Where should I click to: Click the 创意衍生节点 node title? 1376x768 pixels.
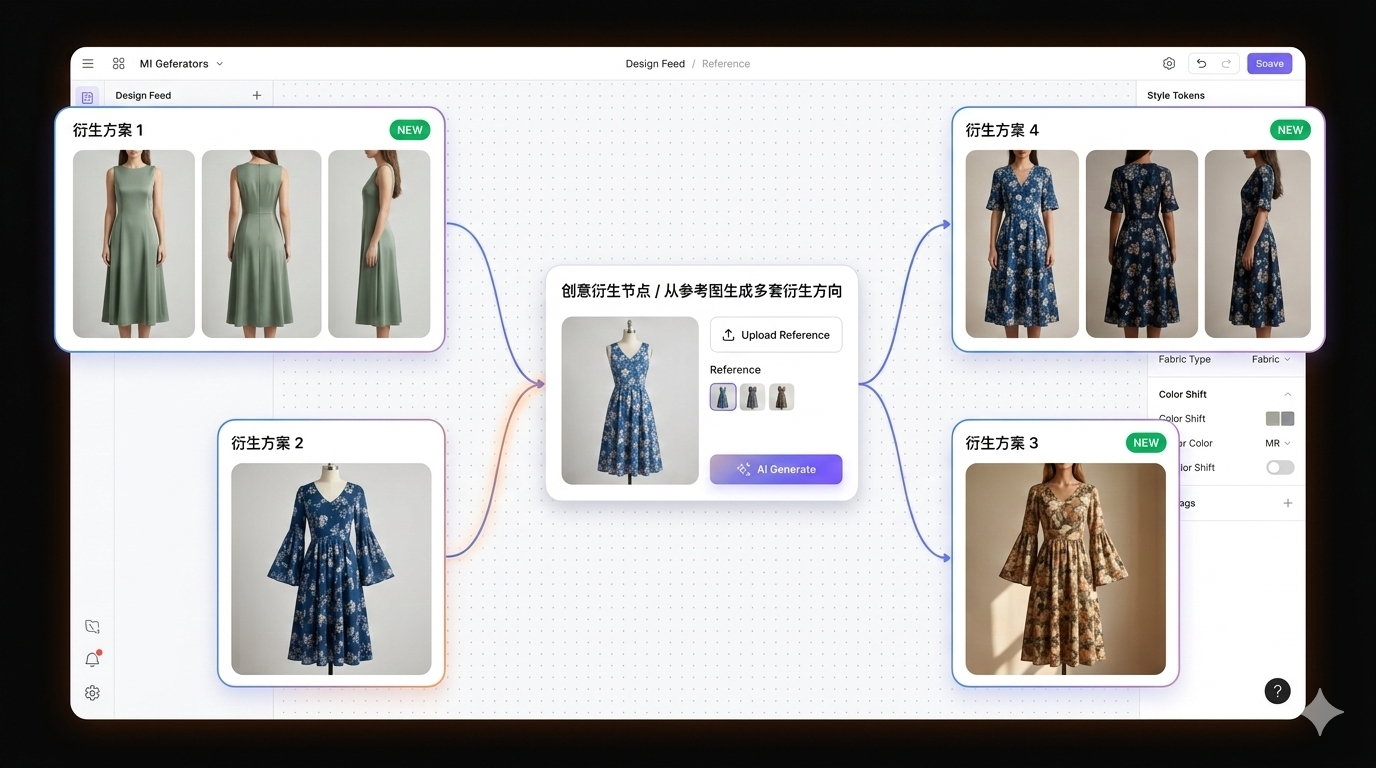tap(702, 291)
